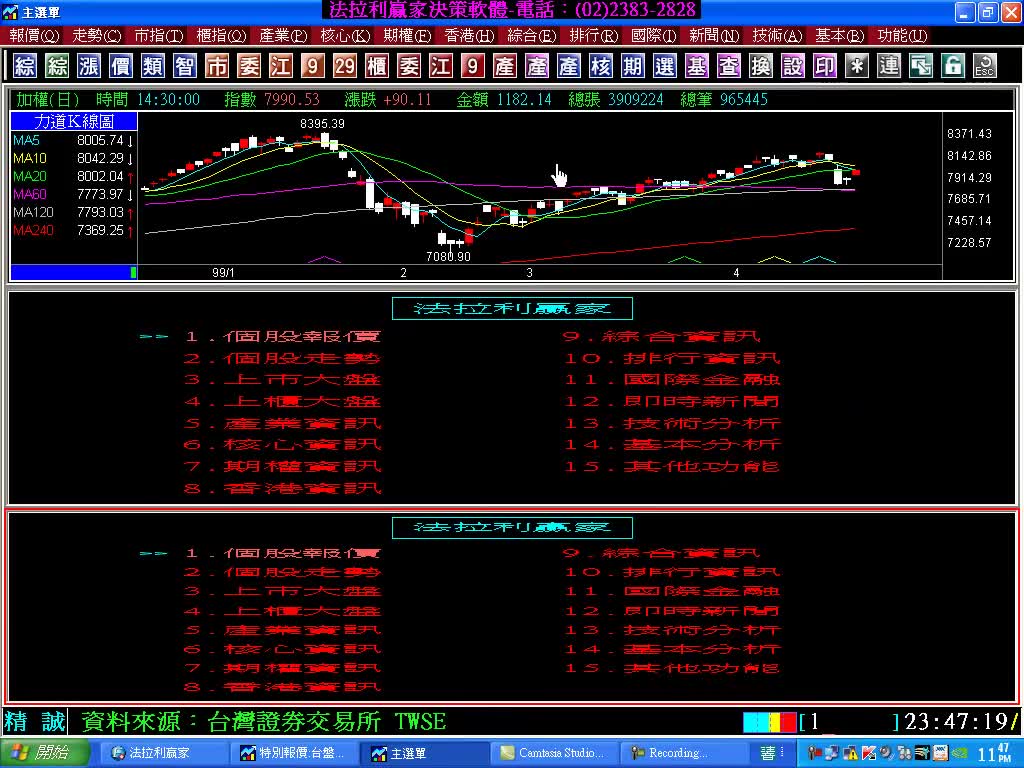Viewport: 1024px width, 768px height.
Task: Click the 連 (connect) toolbar icon
Action: [x=889, y=66]
